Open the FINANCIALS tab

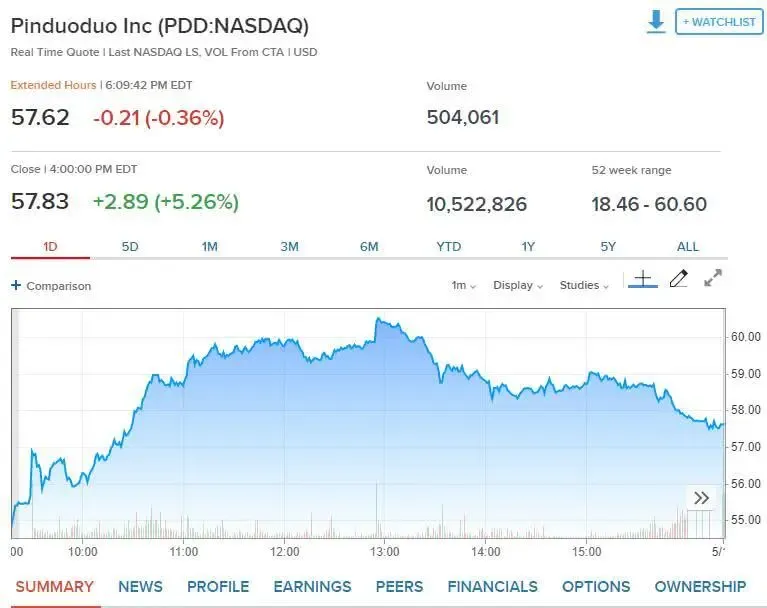click(x=492, y=586)
